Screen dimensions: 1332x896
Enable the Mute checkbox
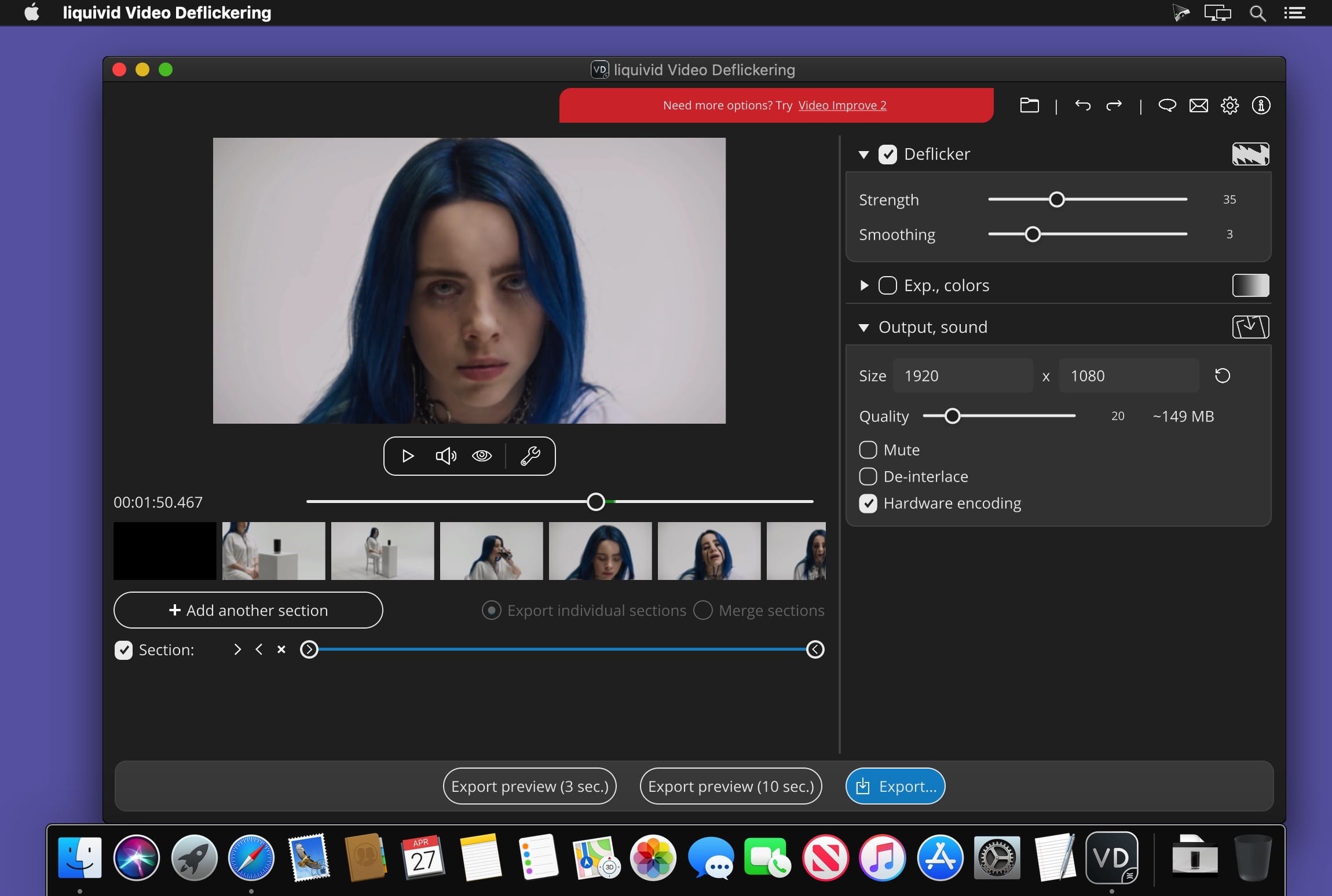coord(868,450)
